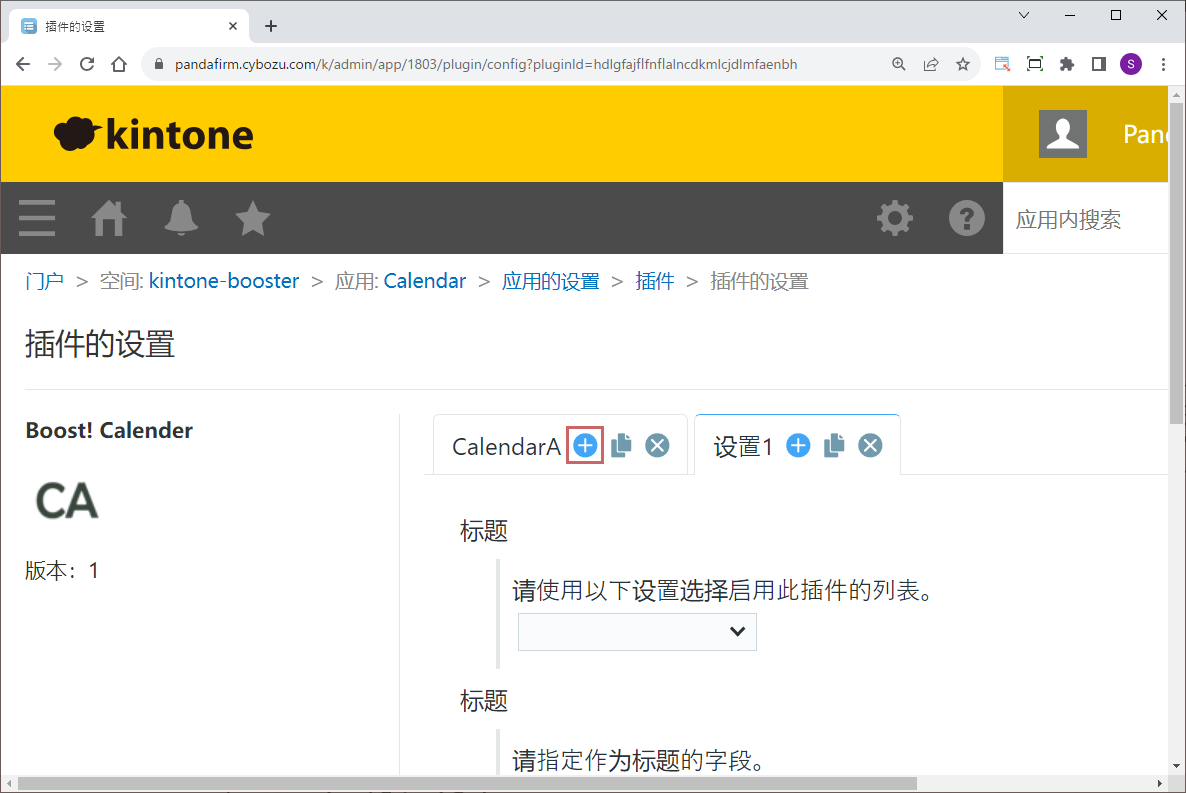Open the kintone-booster space link
1186x793 pixels.
click(x=224, y=281)
